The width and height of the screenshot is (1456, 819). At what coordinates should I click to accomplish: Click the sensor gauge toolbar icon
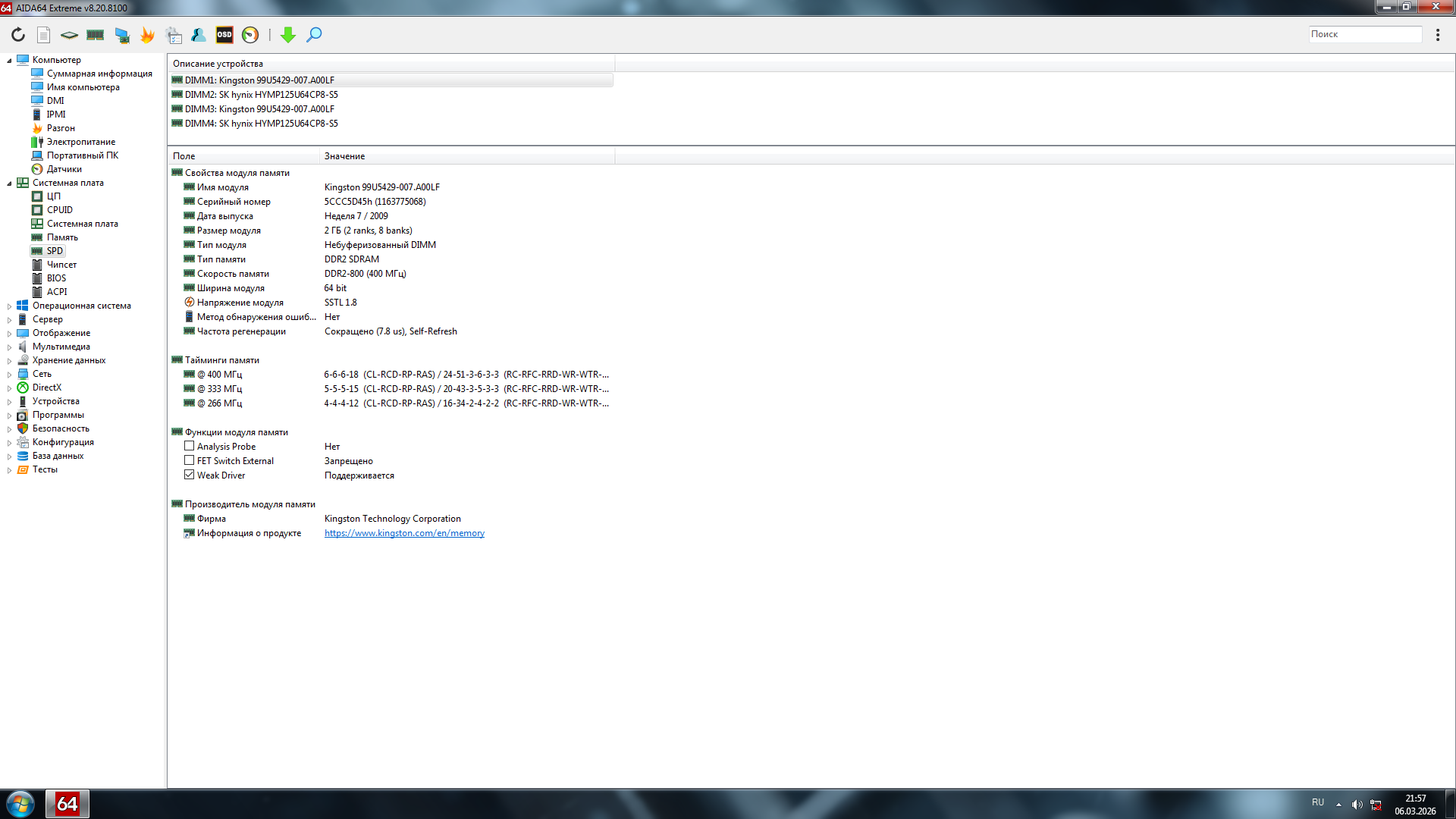click(250, 35)
